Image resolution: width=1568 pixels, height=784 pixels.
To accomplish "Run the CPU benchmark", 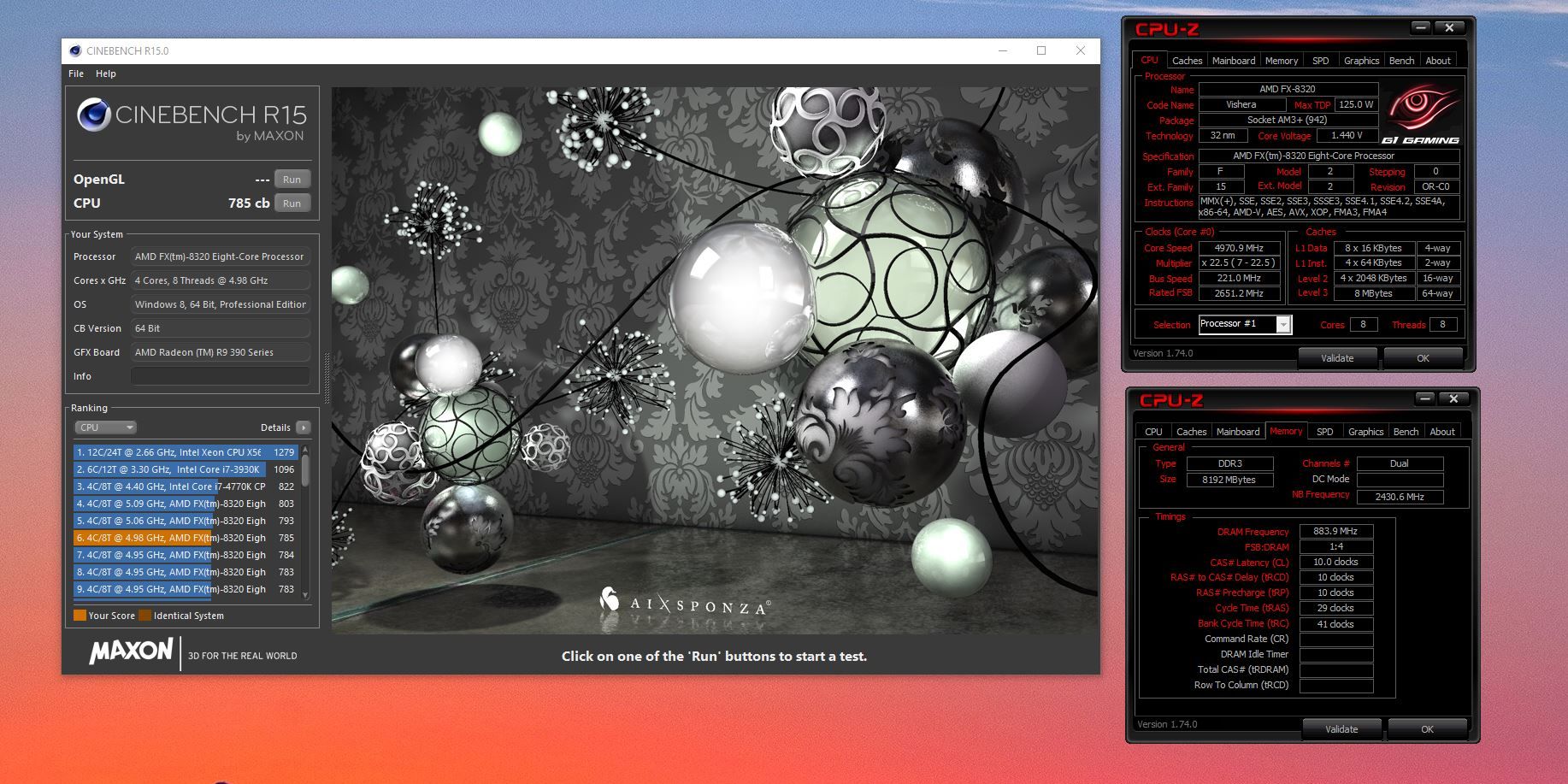I will click(x=292, y=203).
